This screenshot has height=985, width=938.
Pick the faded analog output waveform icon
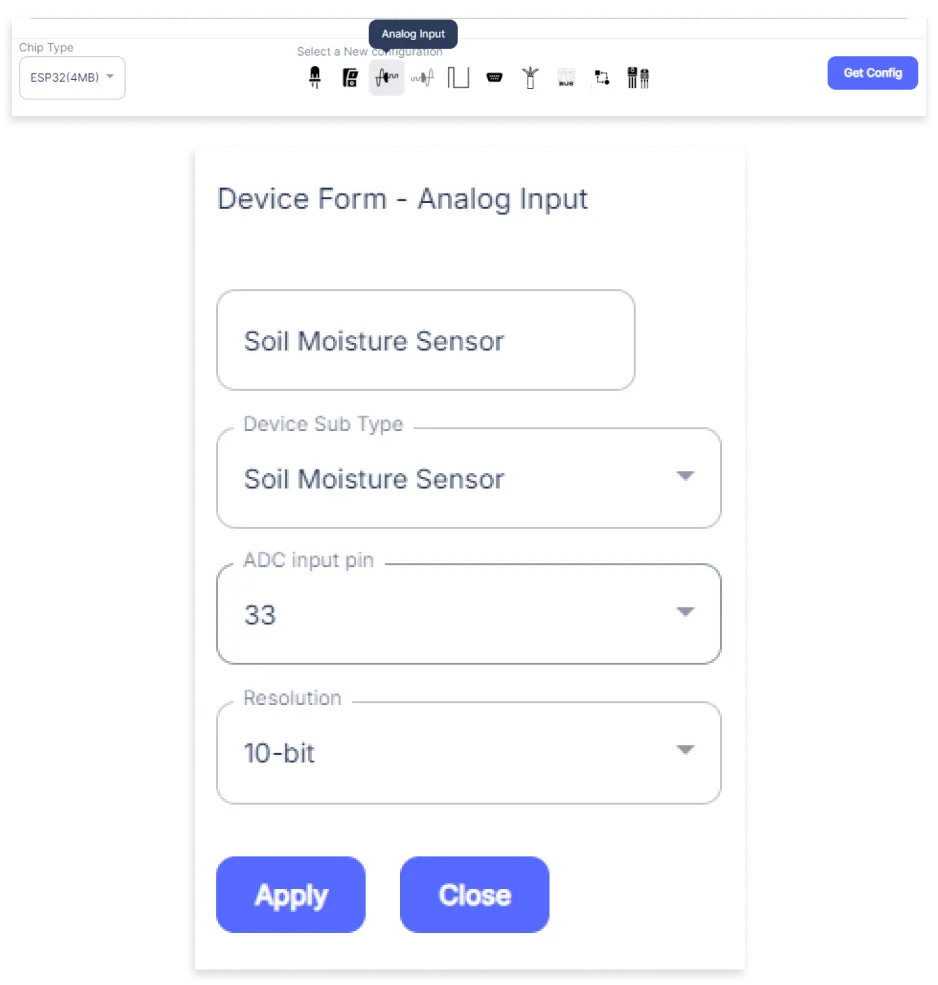(x=422, y=78)
